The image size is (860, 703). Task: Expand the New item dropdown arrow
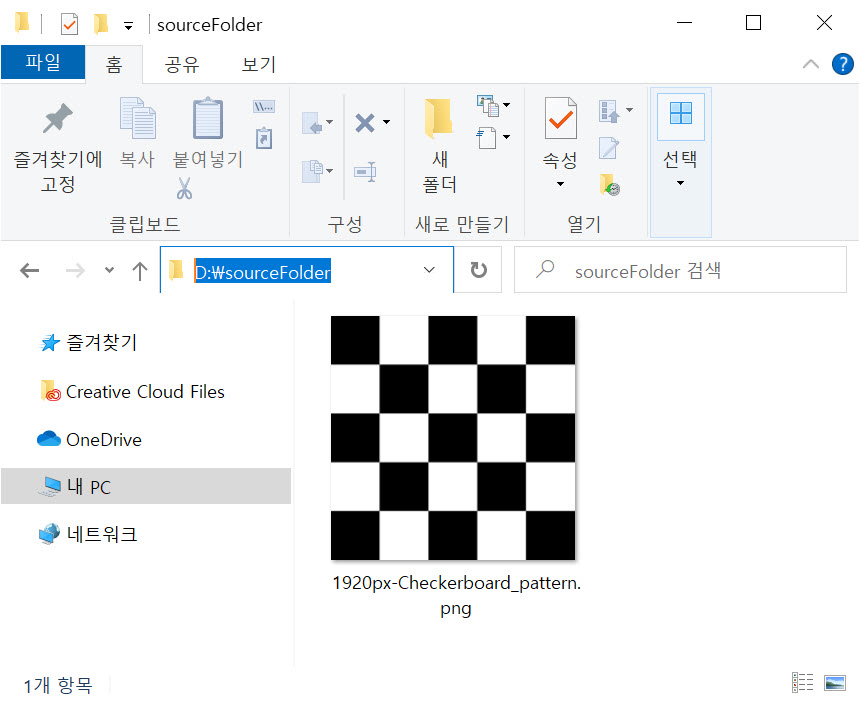[x=507, y=105]
